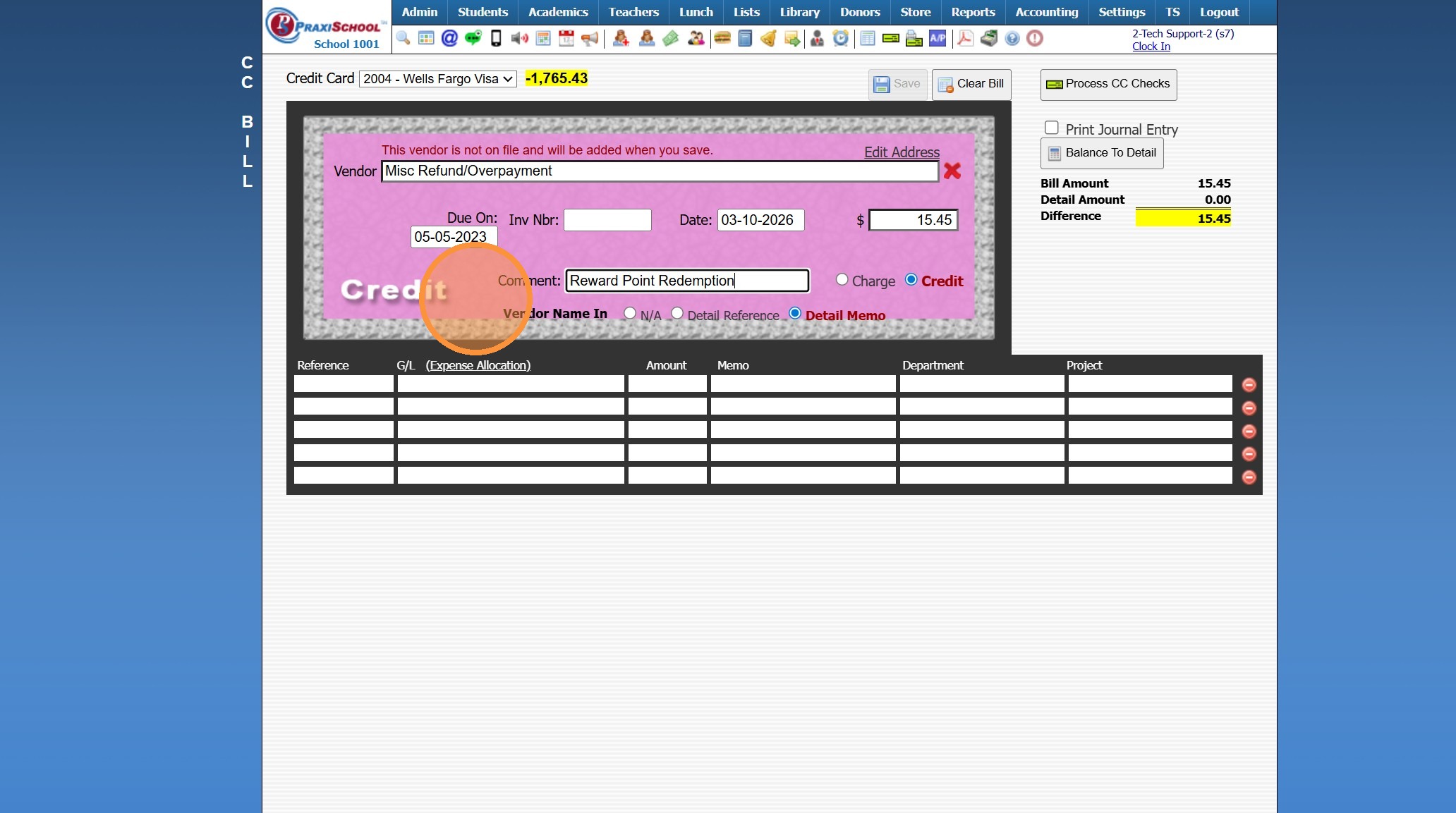Remove the first detail row

click(1249, 384)
